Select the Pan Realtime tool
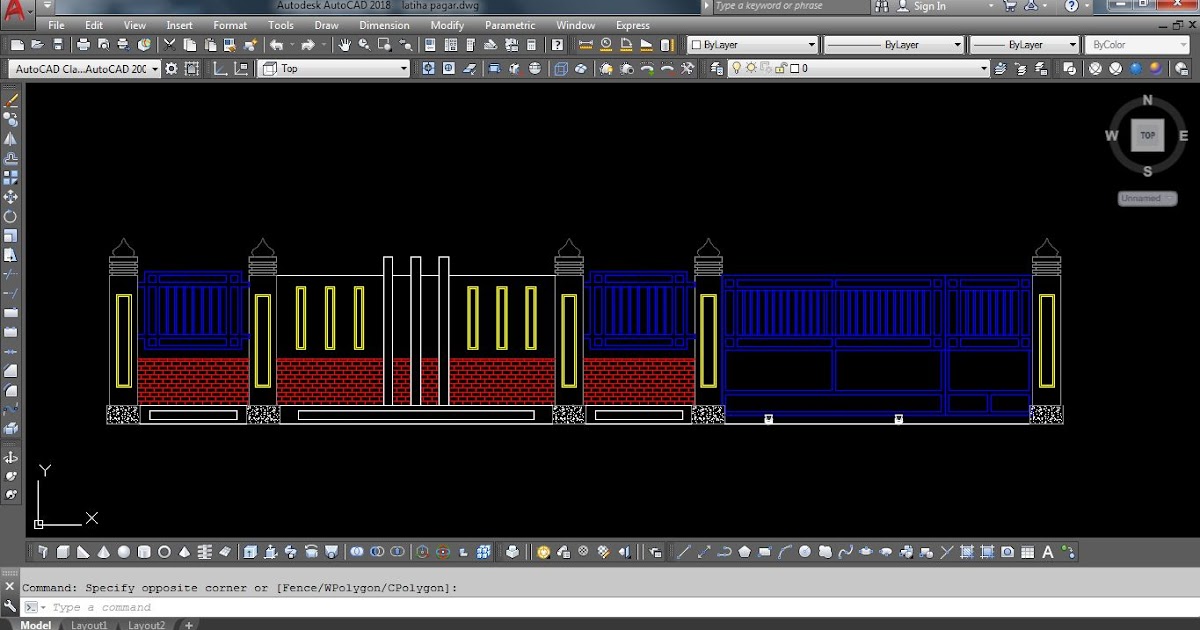This screenshot has height=630, width=1200. (345, 44)
